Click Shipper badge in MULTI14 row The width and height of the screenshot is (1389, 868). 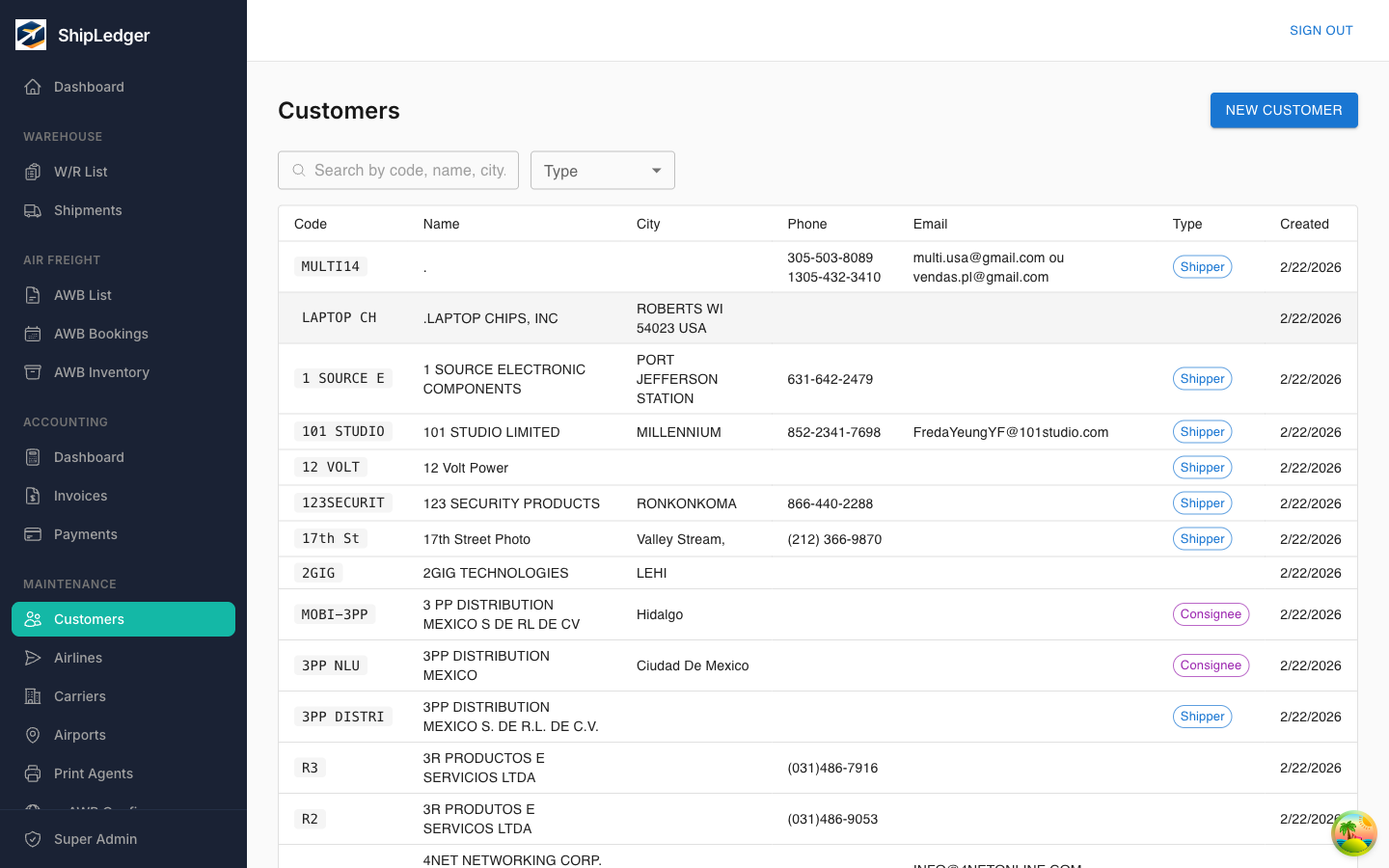pos(1202,267)
